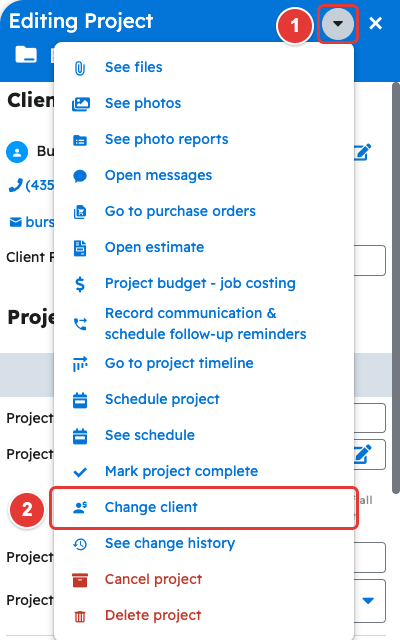Click the folder icon in the header

[26, 54]
